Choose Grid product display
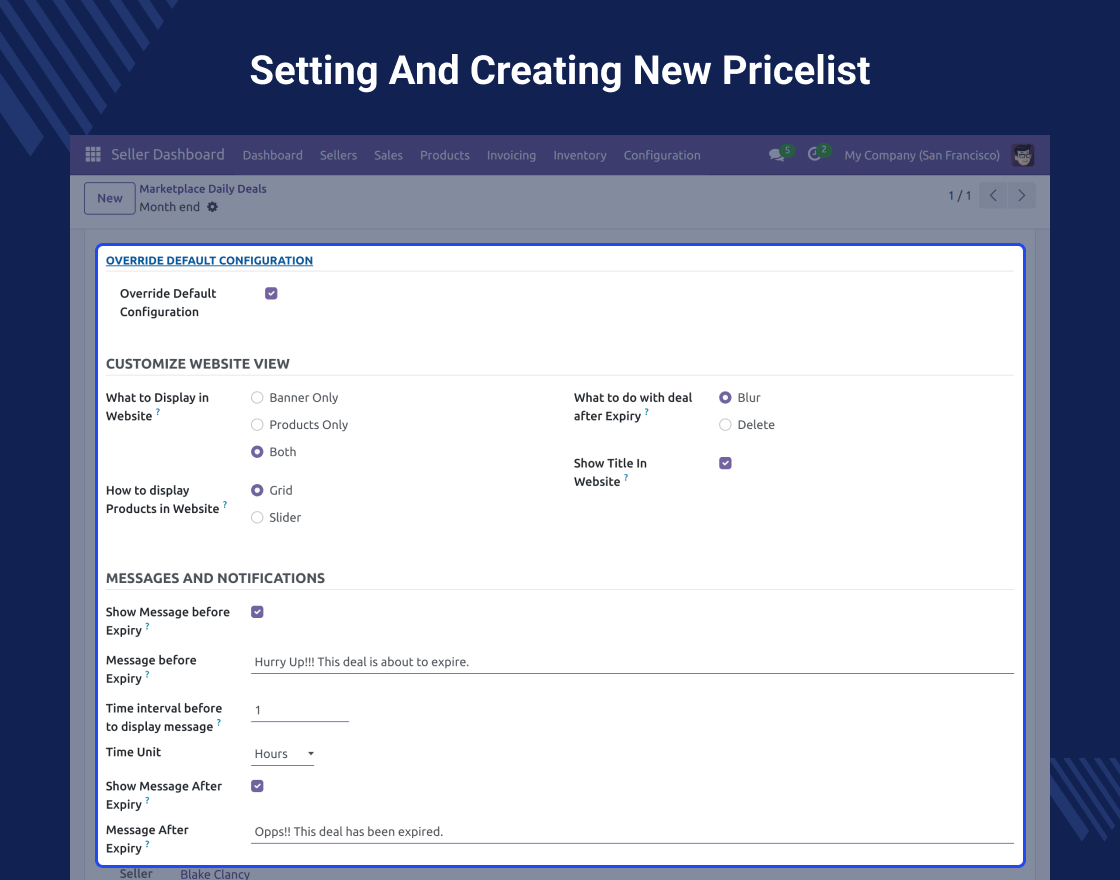 click(257, 491)
